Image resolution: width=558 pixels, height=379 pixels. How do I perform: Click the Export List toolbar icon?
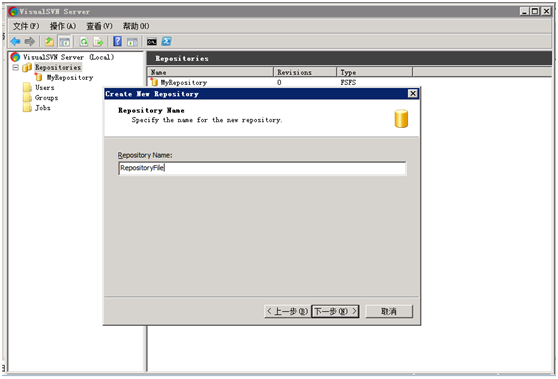click(98, 42)
